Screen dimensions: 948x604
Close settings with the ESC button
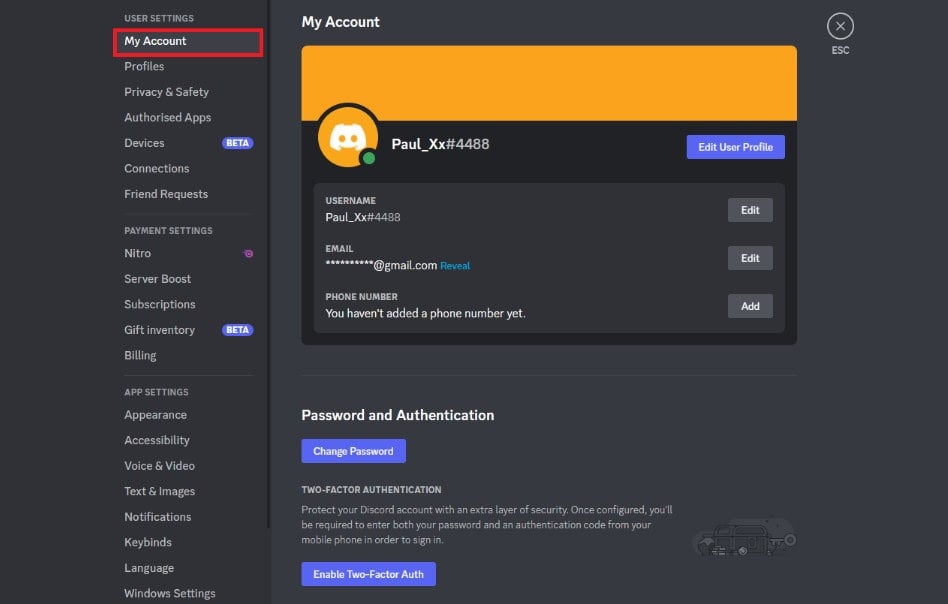coord(840,26)
